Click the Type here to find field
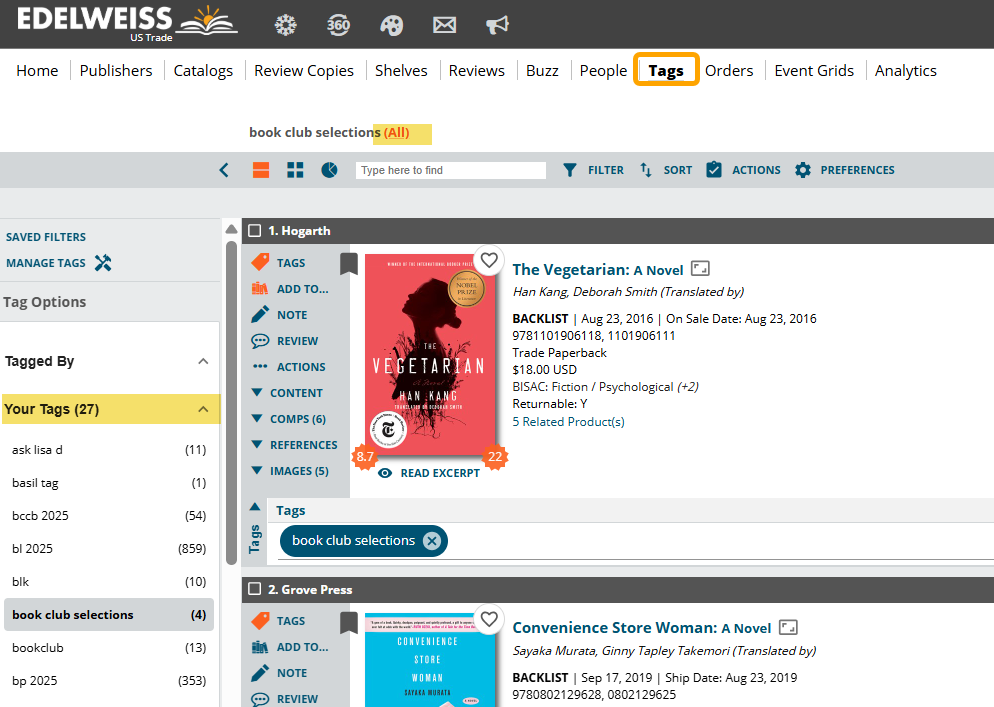994x707 pixels. click(450, 170)
